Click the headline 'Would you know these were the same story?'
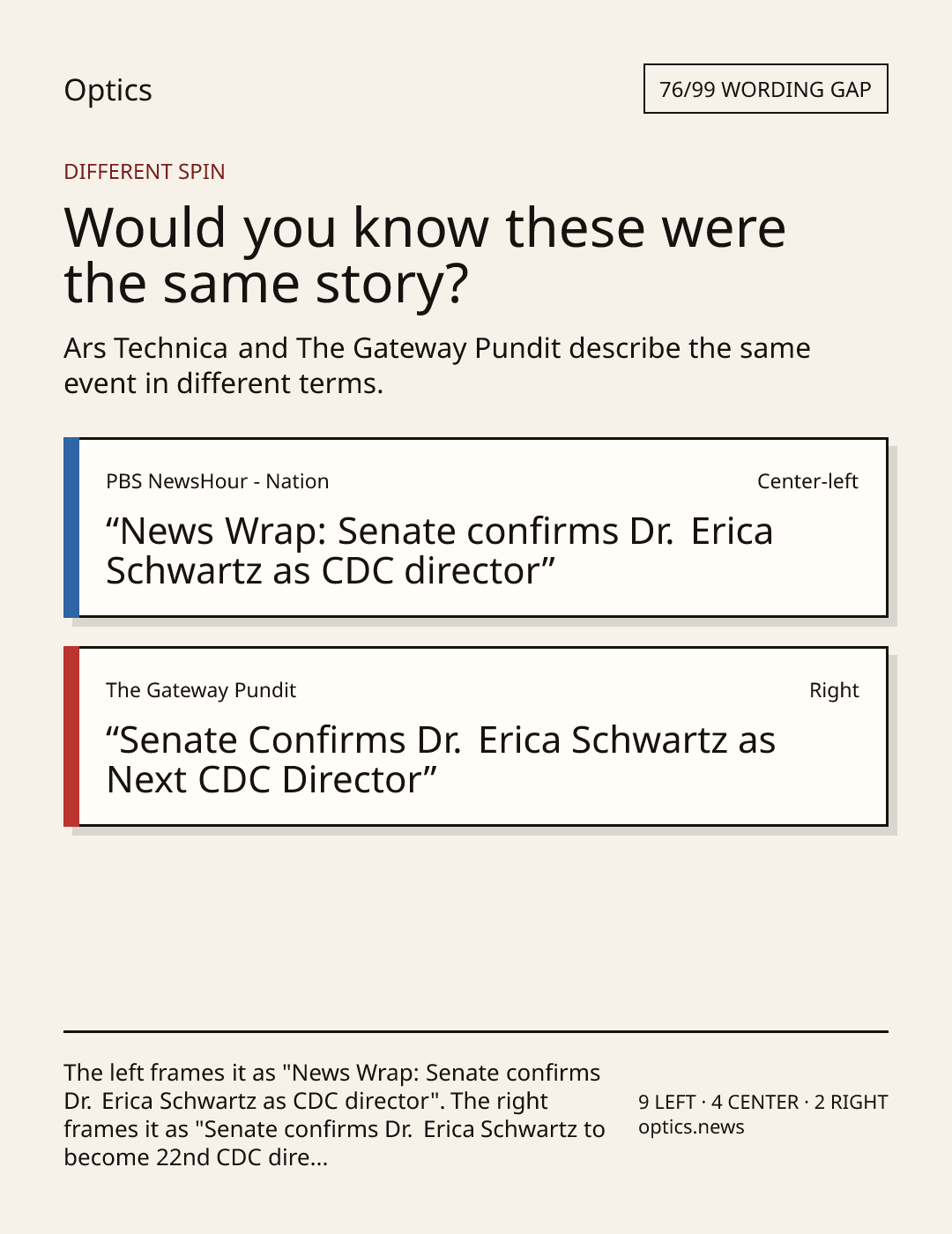 click(425, 255)
